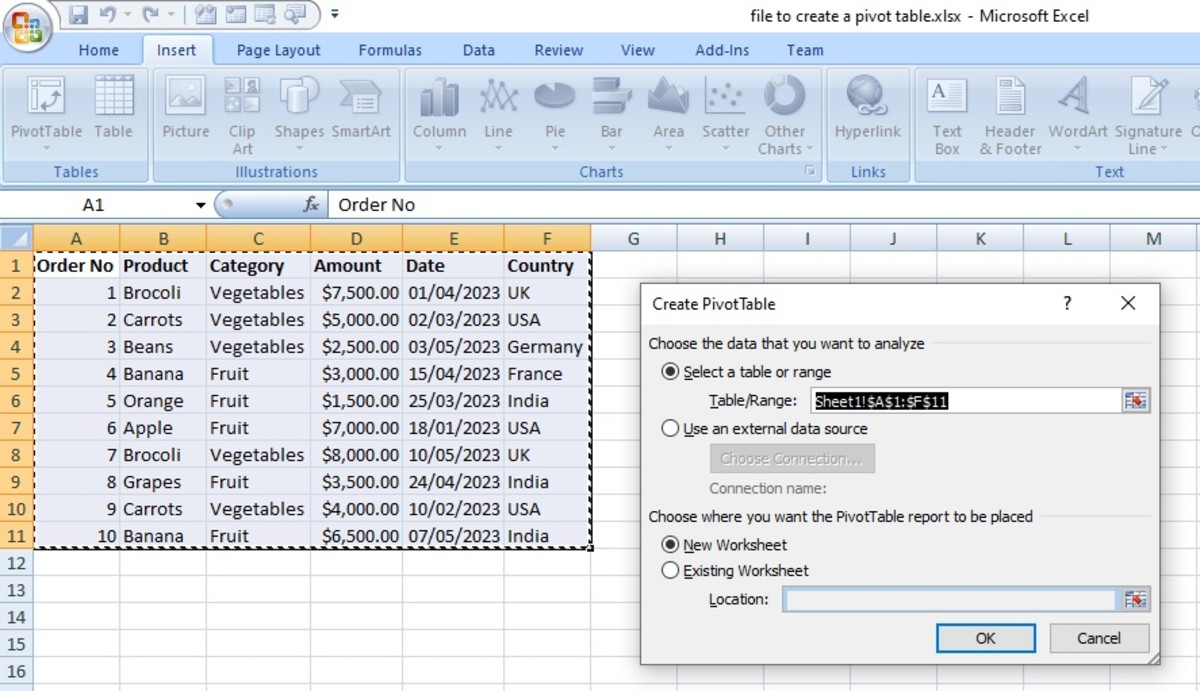
Task: Select the 'Select a table or range' option
Action: tap(671, 372)
